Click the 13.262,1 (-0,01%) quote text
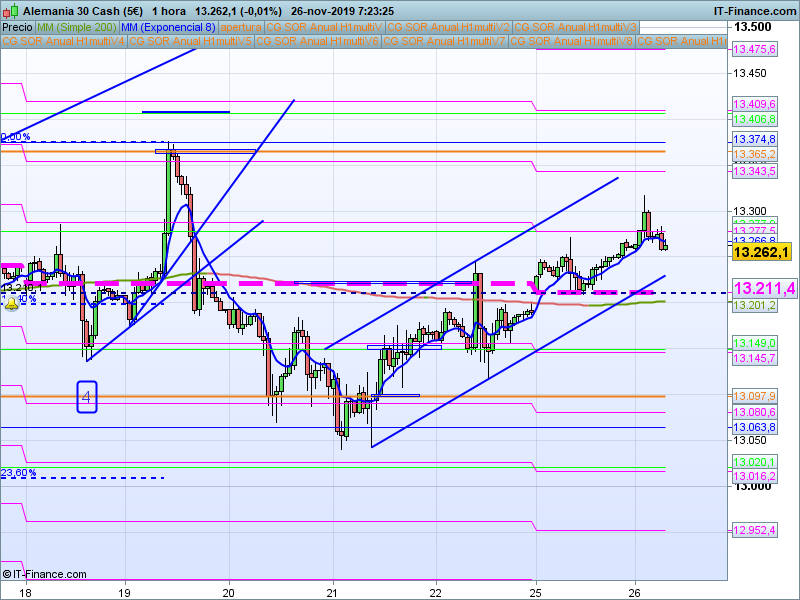The image size is (800, 600). point(238,11)
